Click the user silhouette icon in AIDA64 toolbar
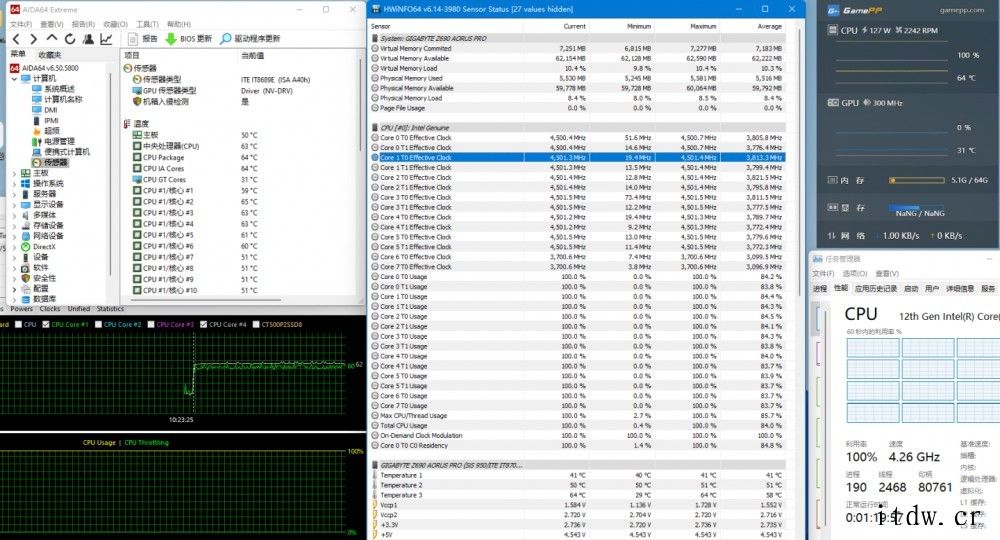The width and height of the screenshot is (1000, 540). [x=88, y=39]
